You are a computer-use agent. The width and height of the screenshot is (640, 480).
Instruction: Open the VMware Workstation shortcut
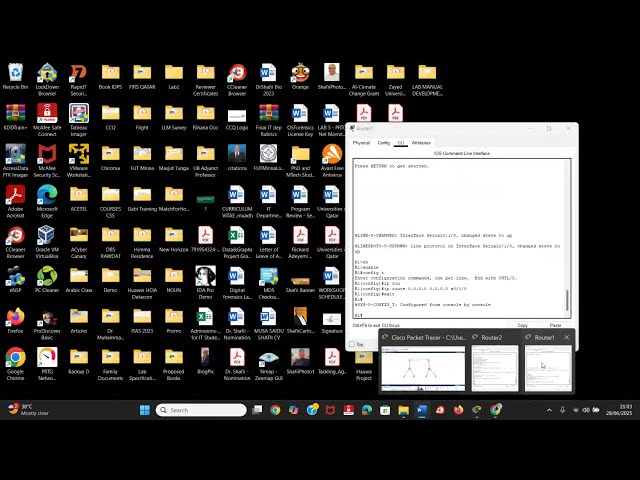[x=79, y=161]
